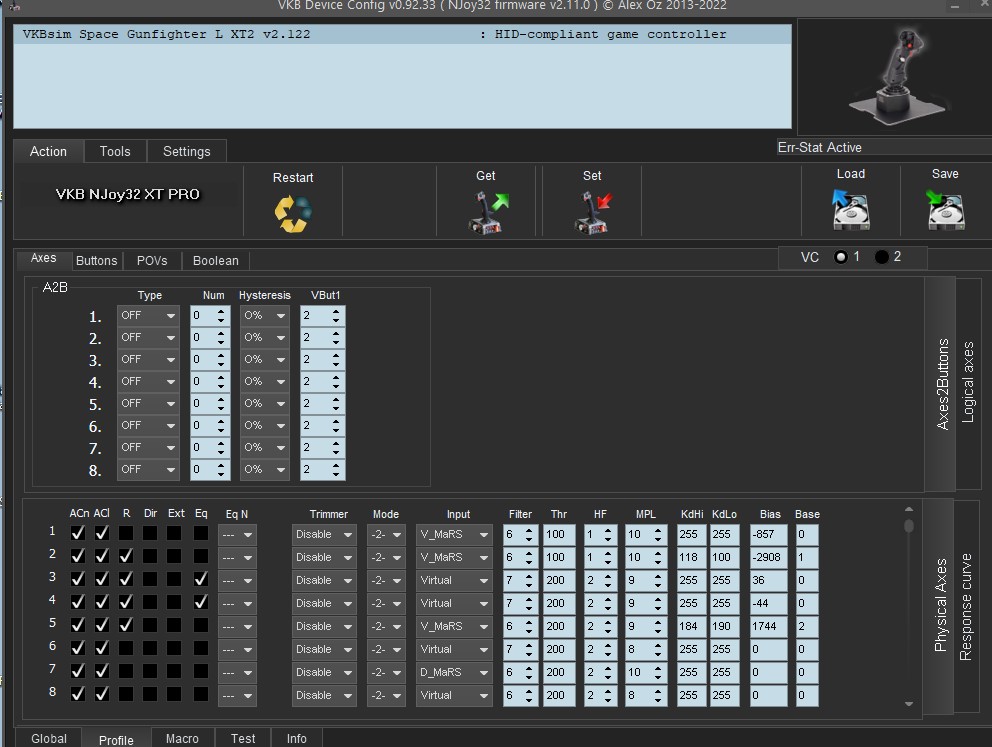
Task: Toggle Ext checkbox for axis 6
Action: coord(174,648)
